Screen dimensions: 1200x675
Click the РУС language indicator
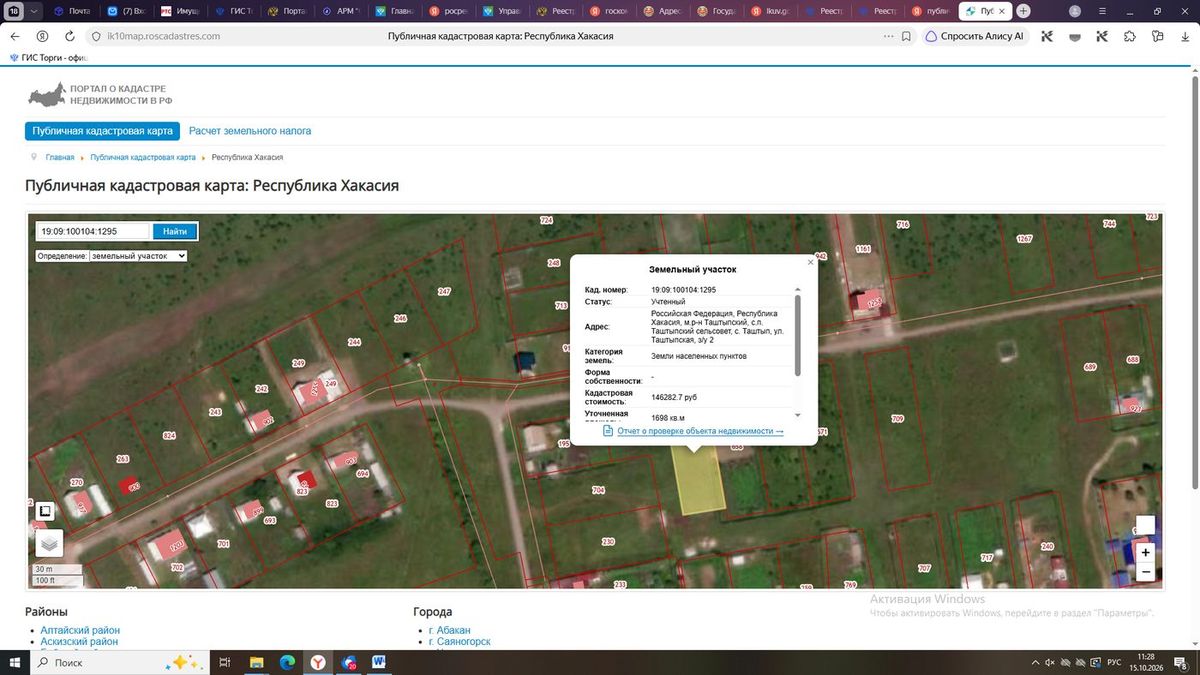(1113, 663)
